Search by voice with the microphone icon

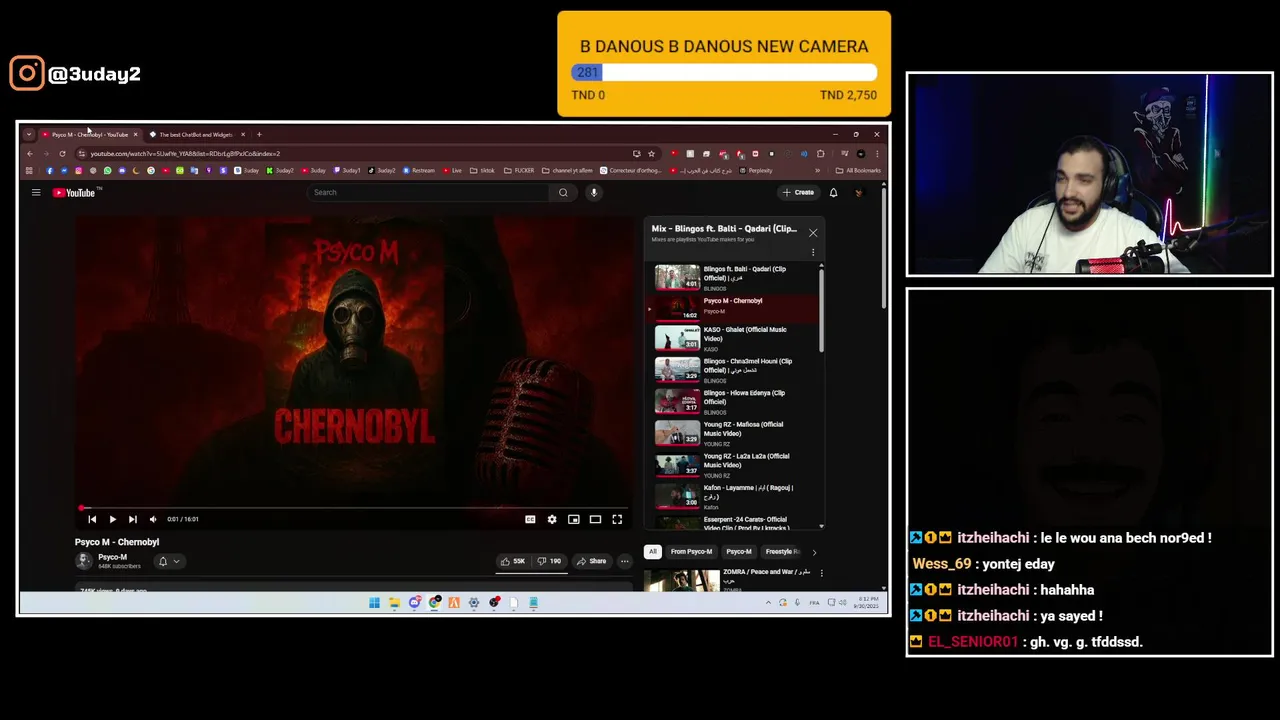593,193
